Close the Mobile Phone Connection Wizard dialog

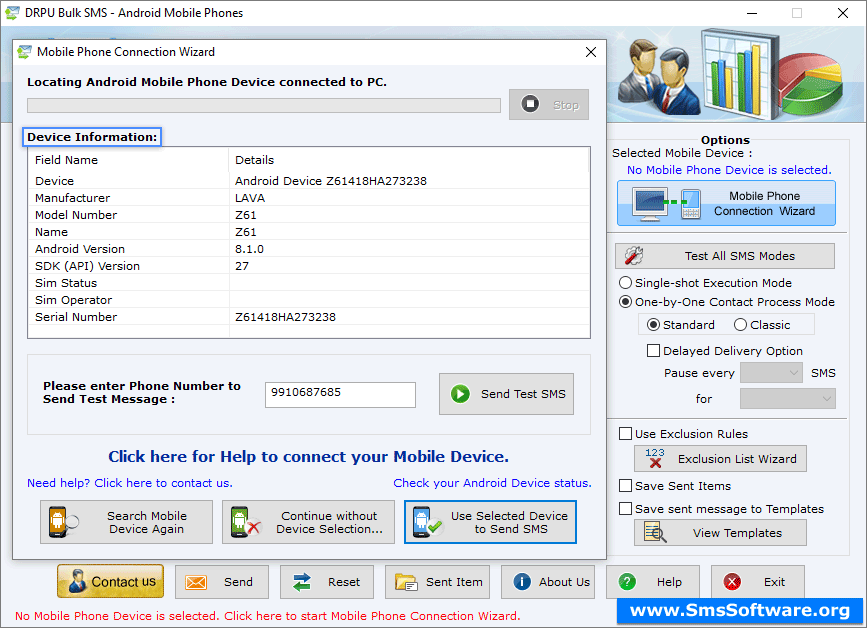591,52
